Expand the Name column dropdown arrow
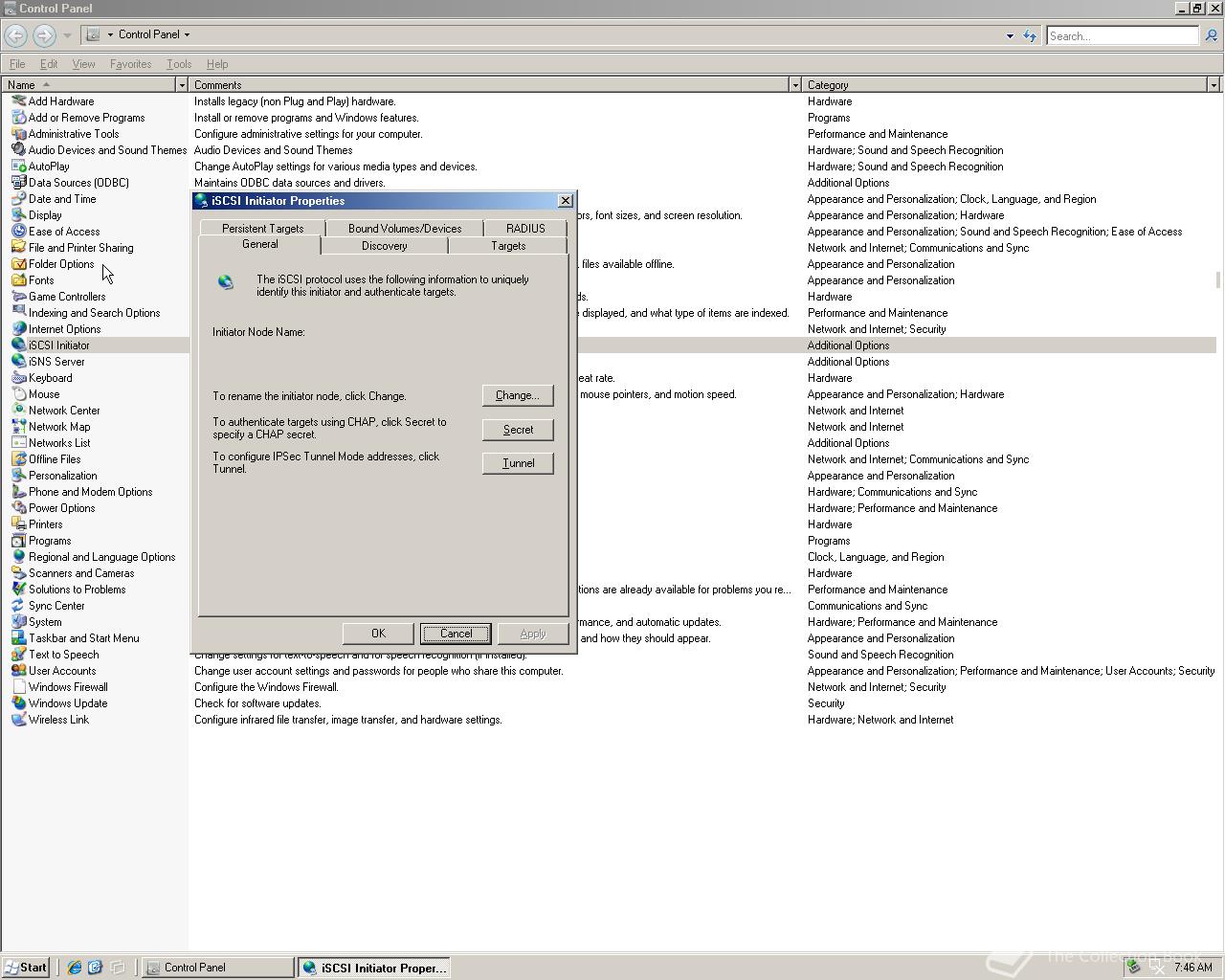1225x980 pixels. click(x=181, y=85)
